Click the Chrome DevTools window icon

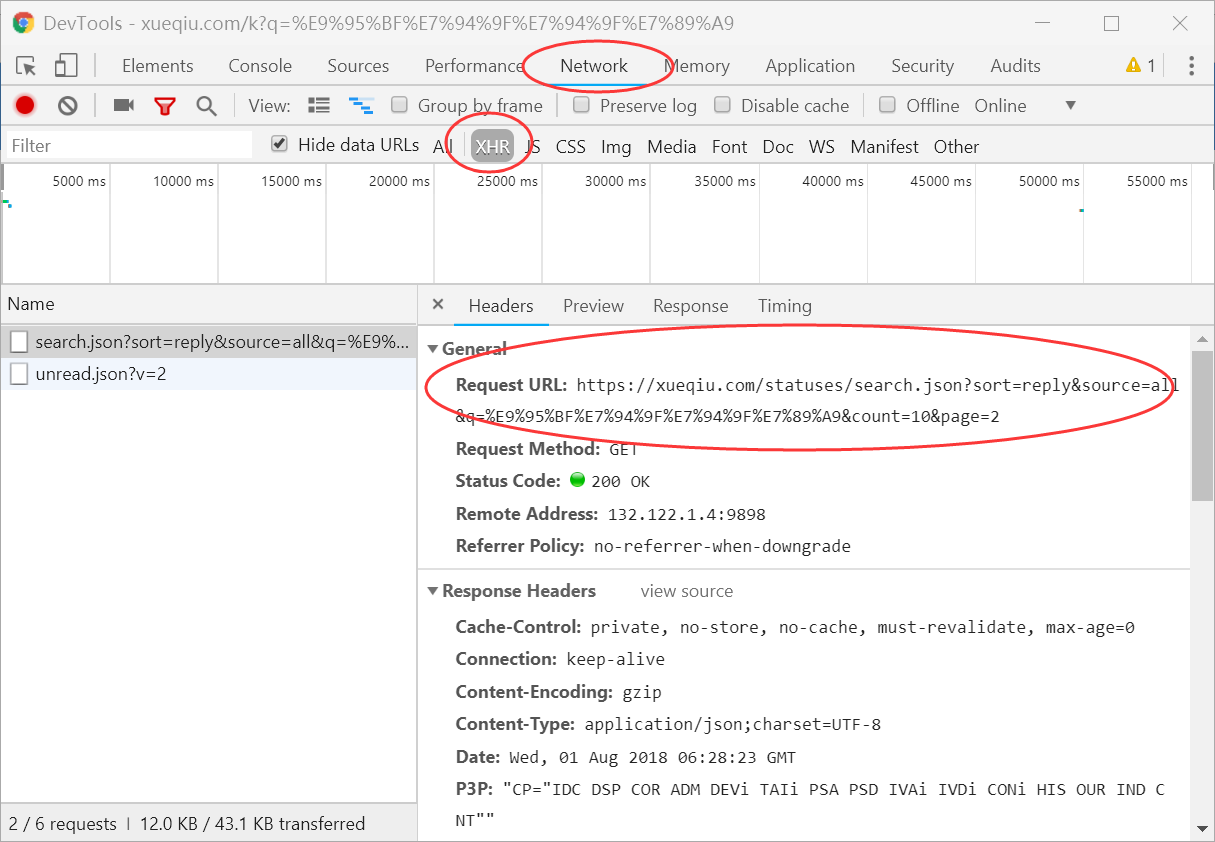coord(23,22)
